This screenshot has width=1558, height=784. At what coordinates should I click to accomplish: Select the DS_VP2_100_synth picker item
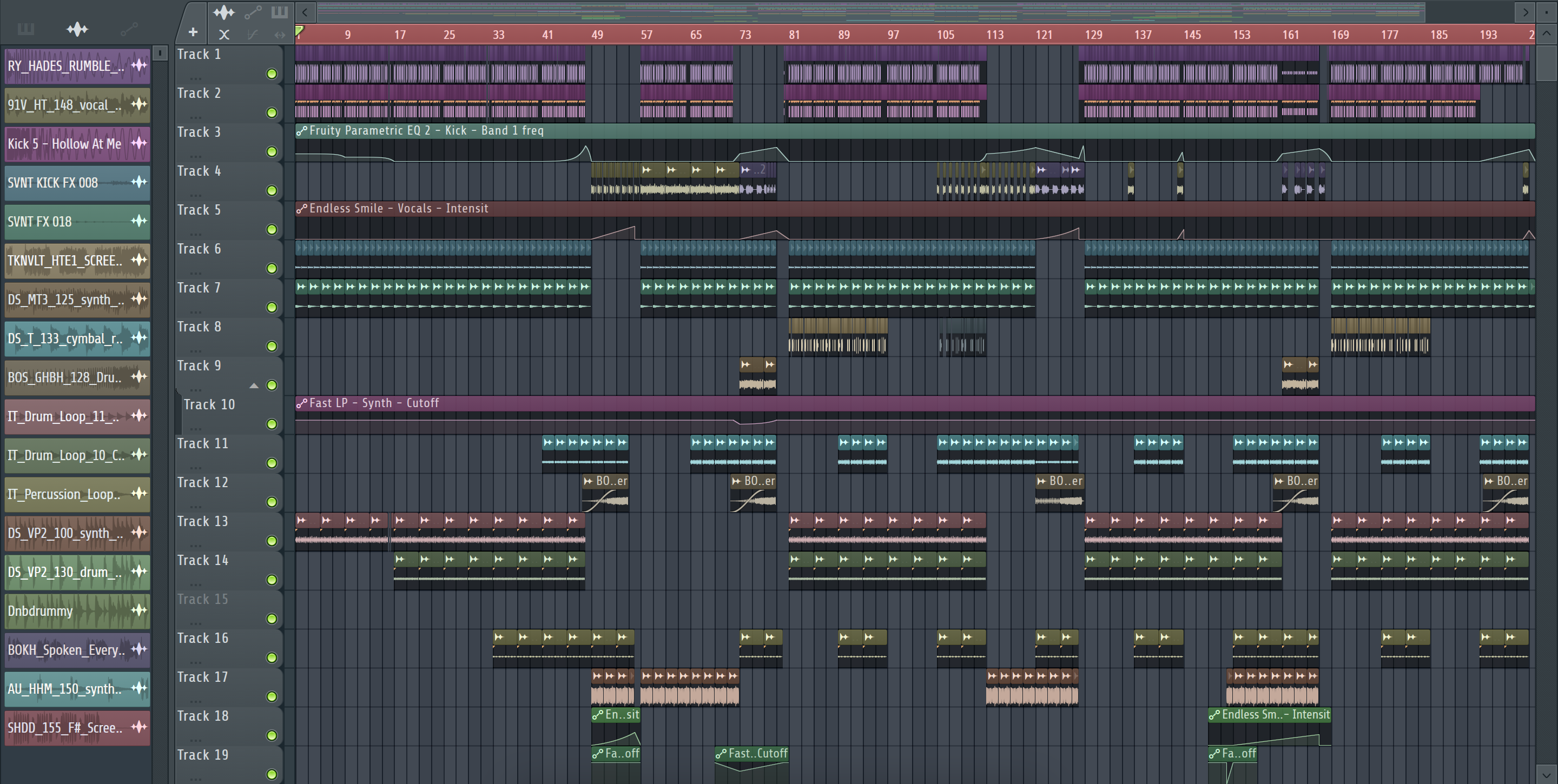click(x=77, y=533)
